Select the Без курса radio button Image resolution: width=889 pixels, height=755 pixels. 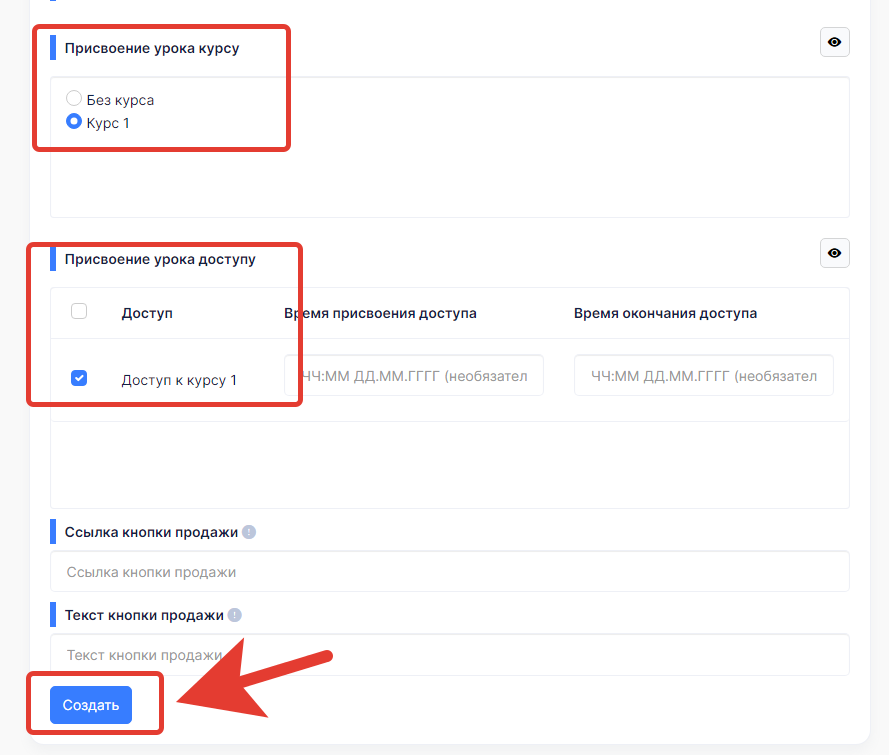click(x=74, y=98)
